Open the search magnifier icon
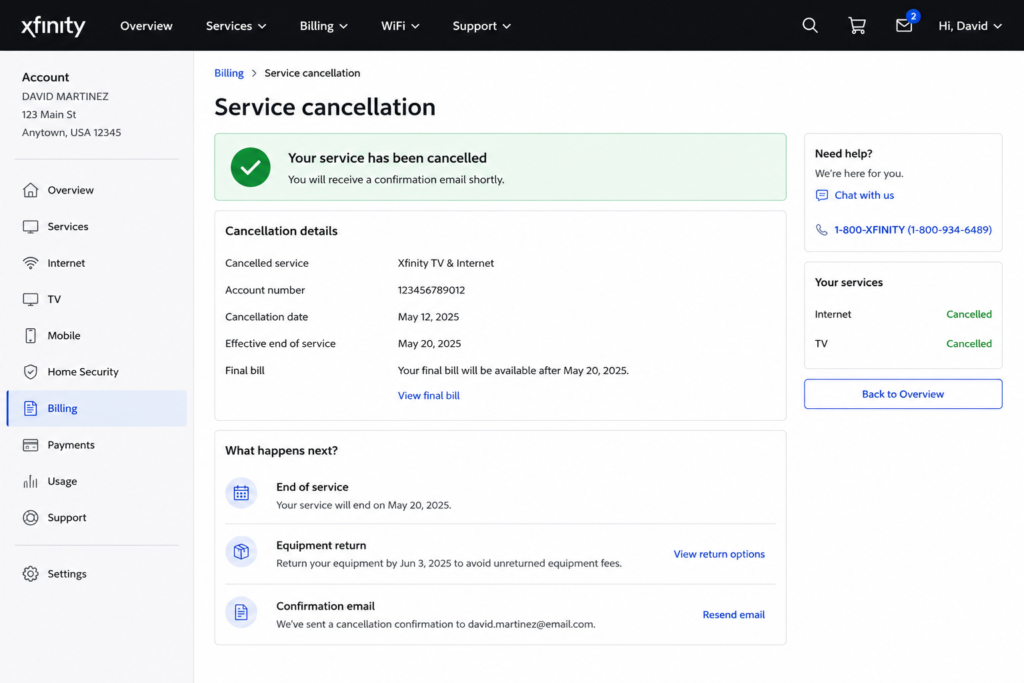This screenshot has height=683, width=1024. [x=810, y=25]
